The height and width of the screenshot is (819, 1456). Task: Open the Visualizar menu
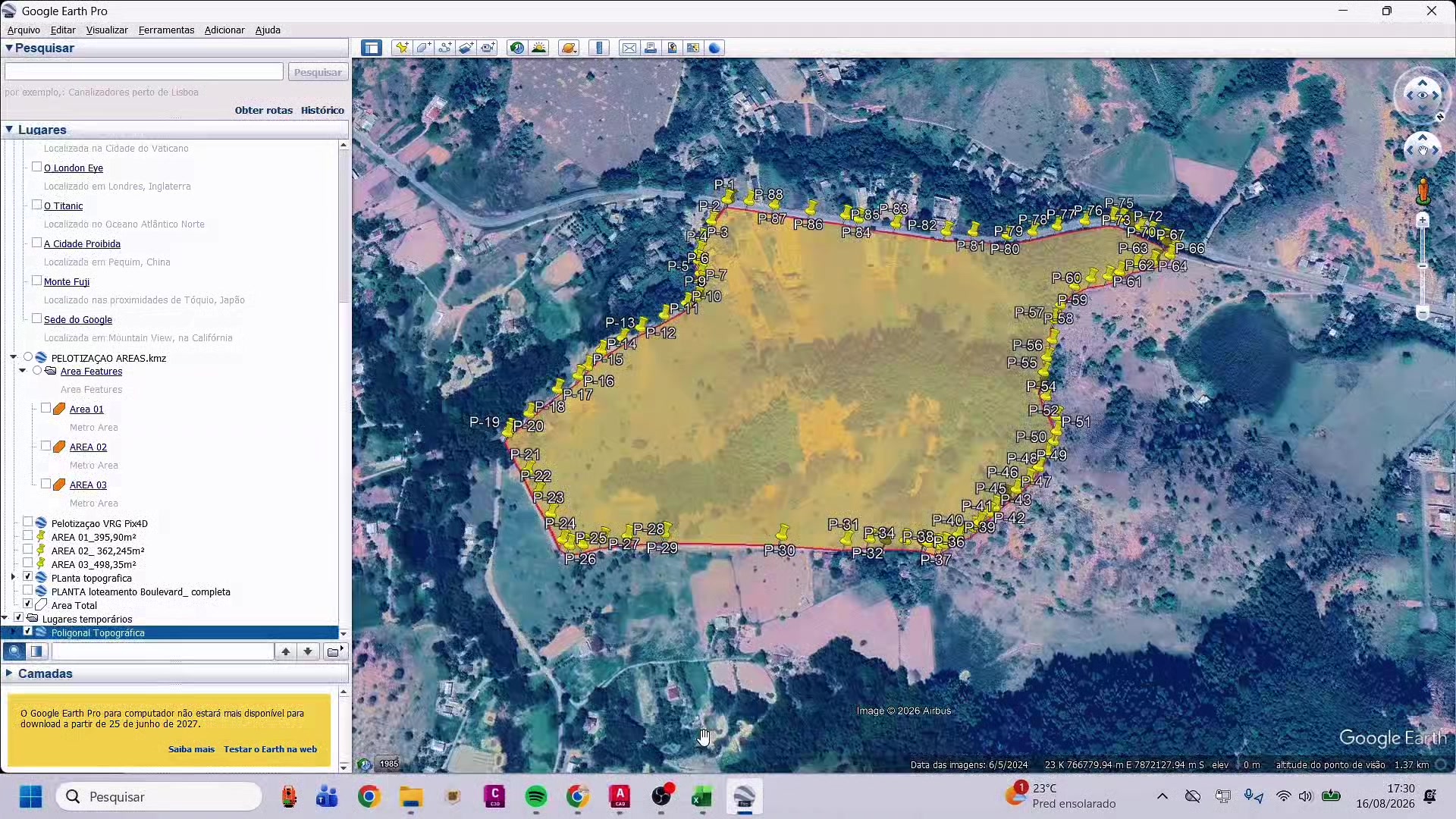(x=107, y=30)
